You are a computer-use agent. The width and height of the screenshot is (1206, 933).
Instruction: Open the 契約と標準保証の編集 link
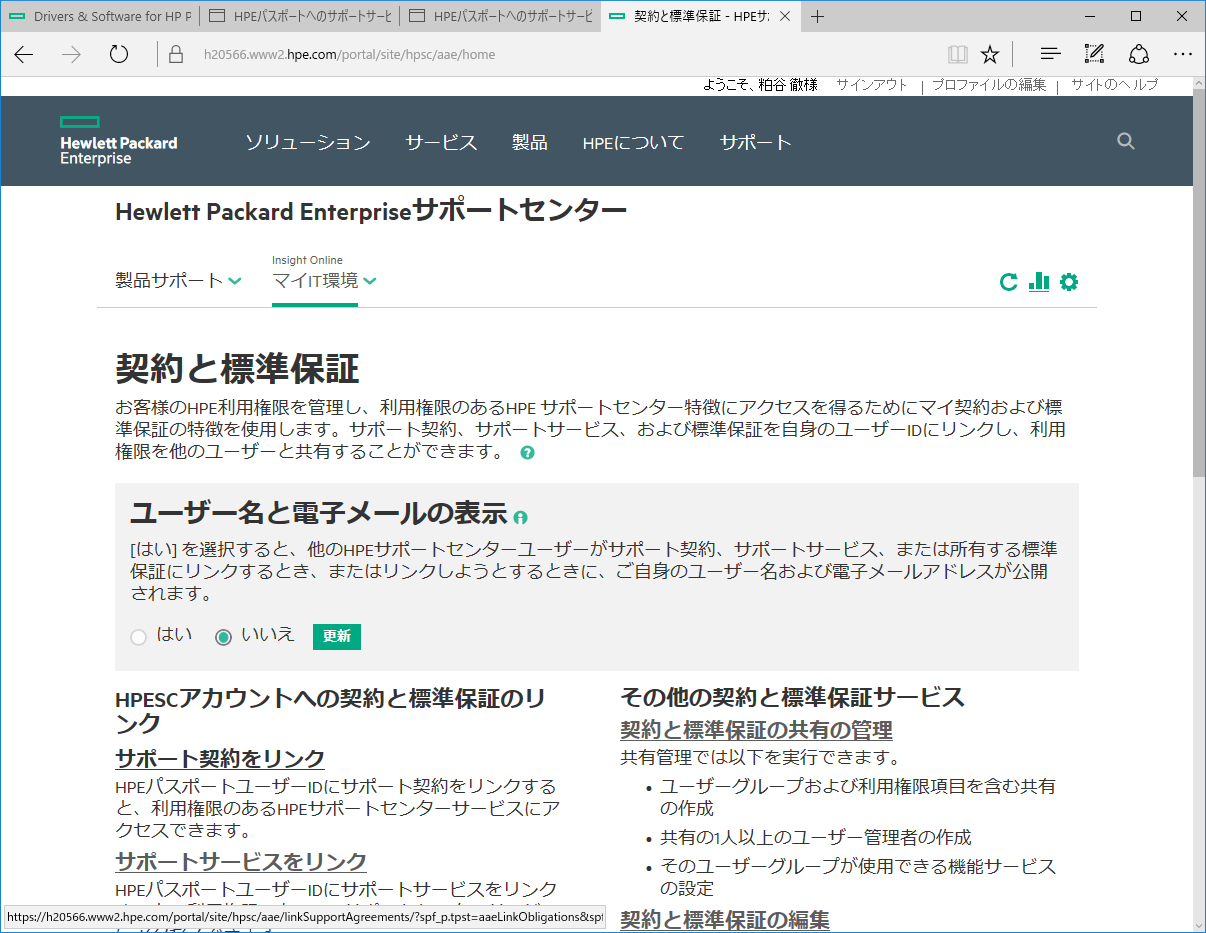tap(725, 919)
